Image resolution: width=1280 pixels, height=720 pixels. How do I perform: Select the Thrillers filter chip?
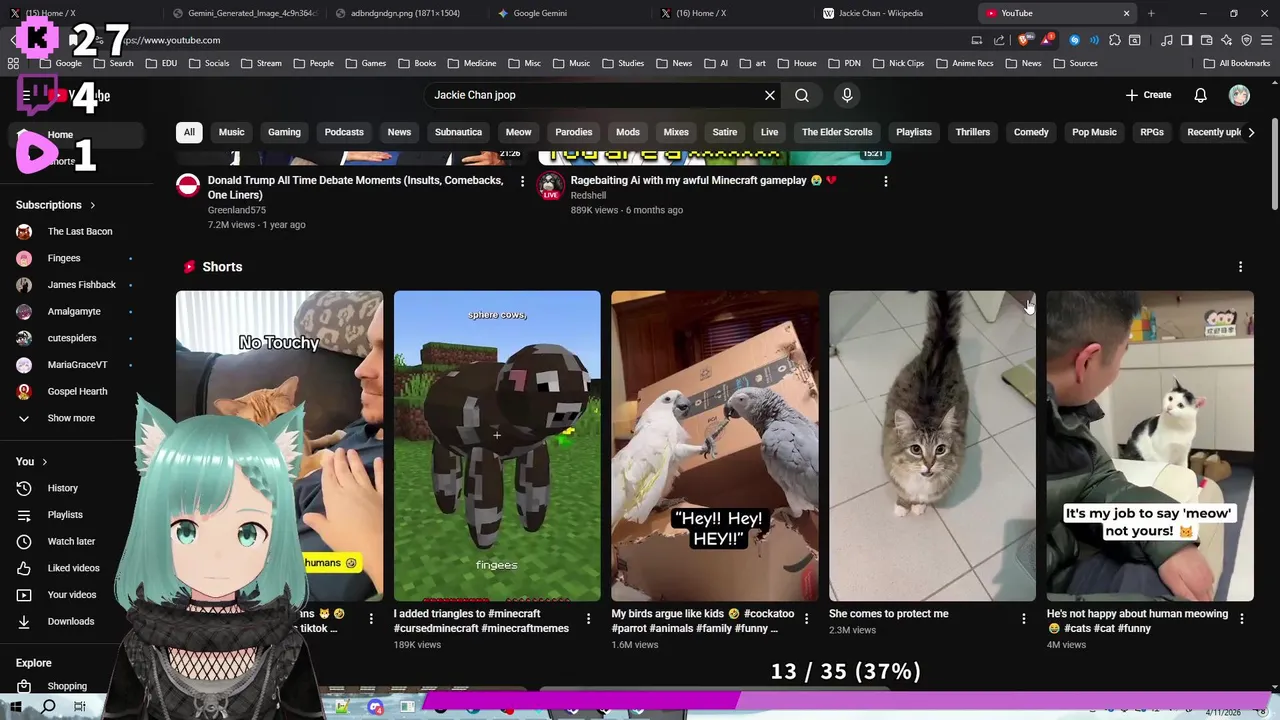[972, 132]
